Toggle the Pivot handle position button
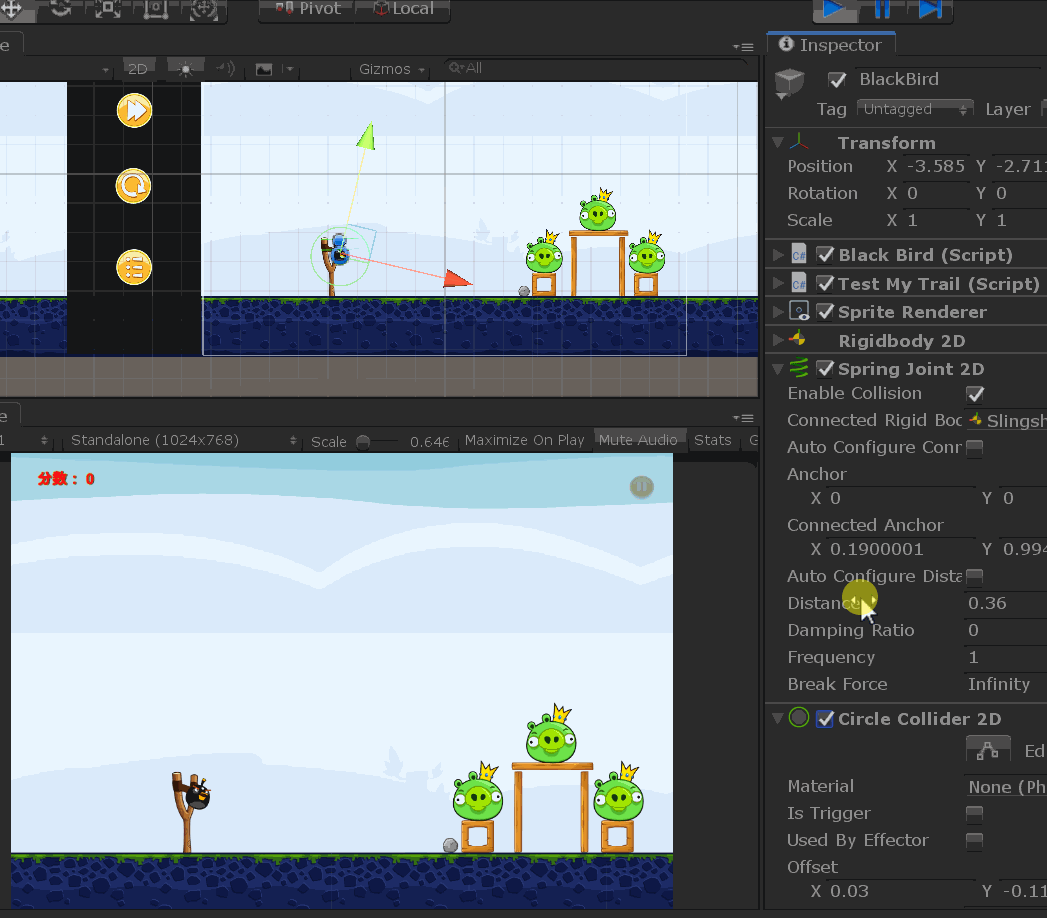 [x=307, y=9]
